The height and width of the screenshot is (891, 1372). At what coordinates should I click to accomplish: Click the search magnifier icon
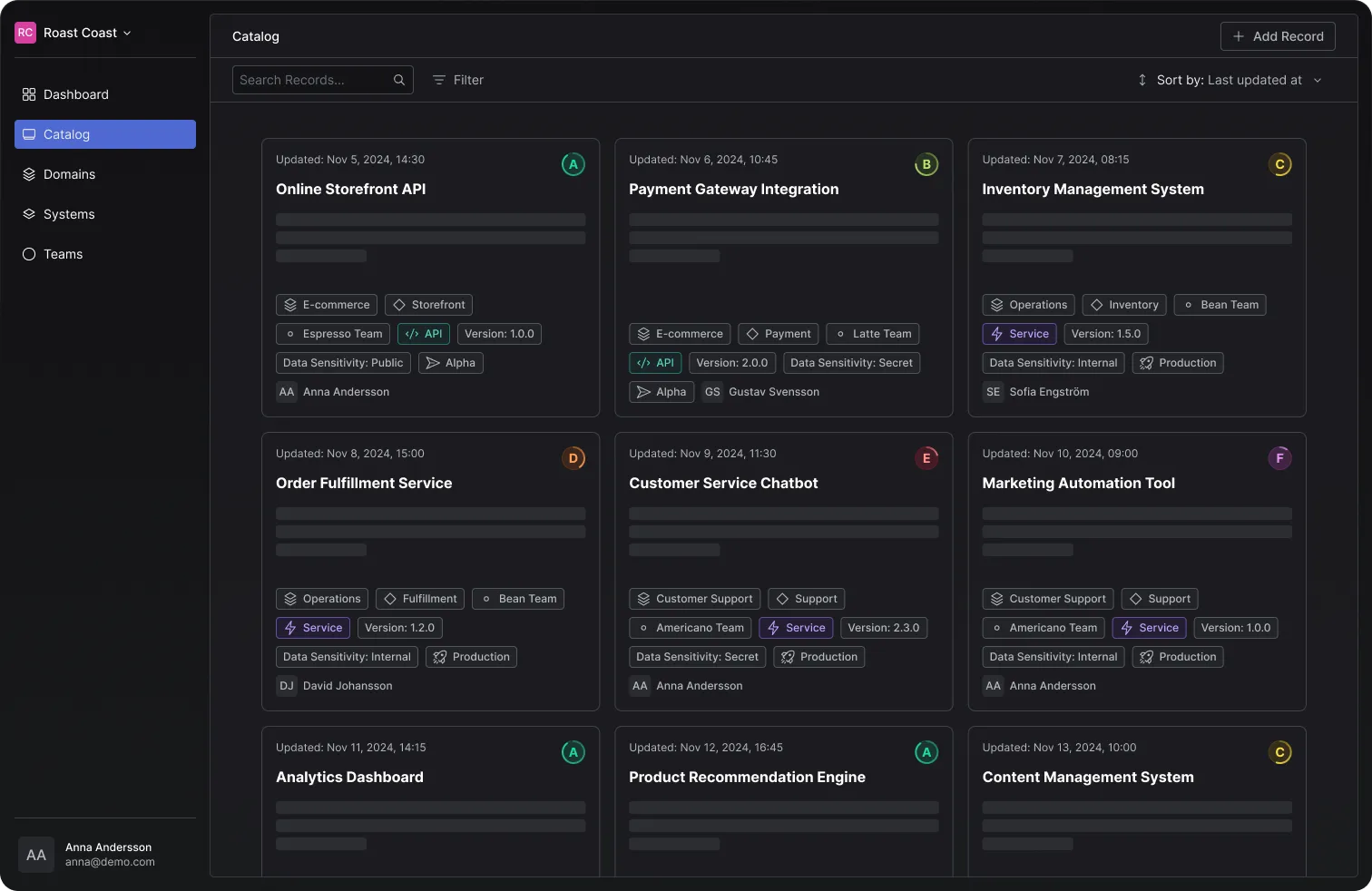pyautogui.click(x=398, y=80)
